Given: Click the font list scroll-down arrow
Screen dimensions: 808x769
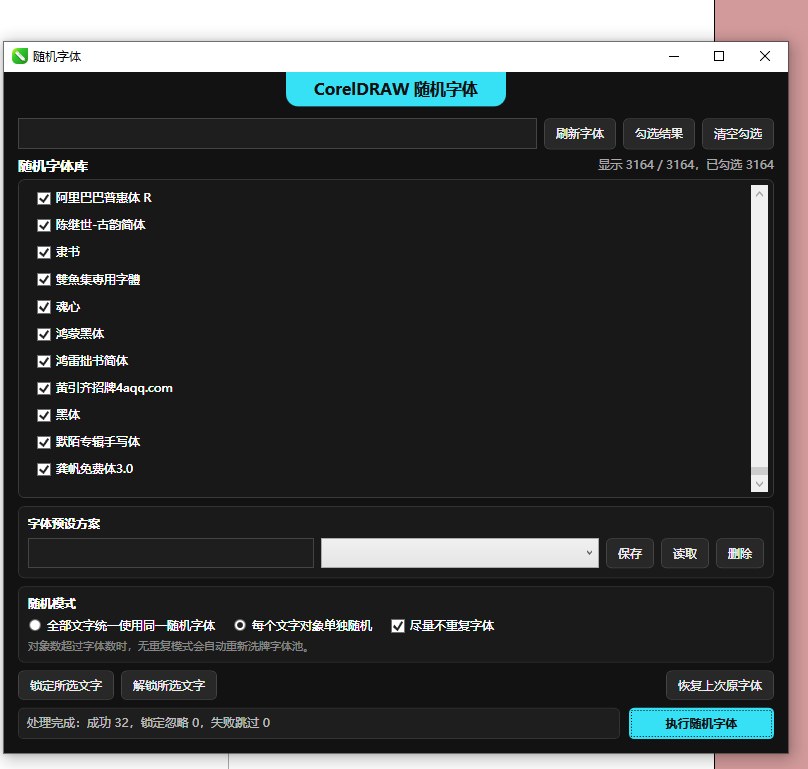Looking at the screenshot, I should tap(759, 484).
